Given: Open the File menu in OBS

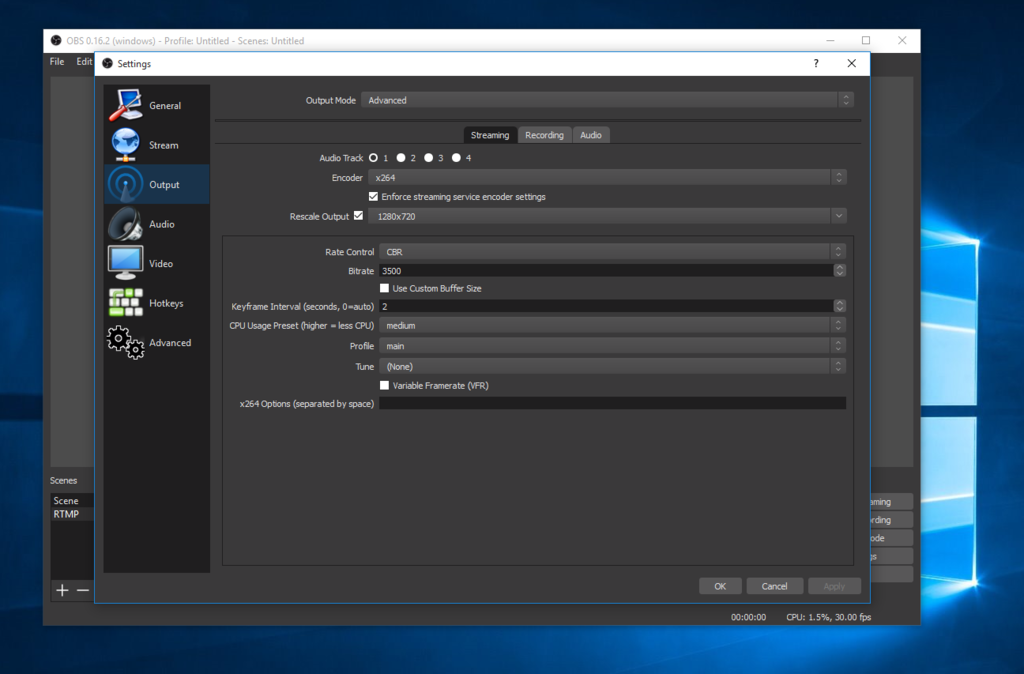Looking at the screenshot, I should coord(57,61).
